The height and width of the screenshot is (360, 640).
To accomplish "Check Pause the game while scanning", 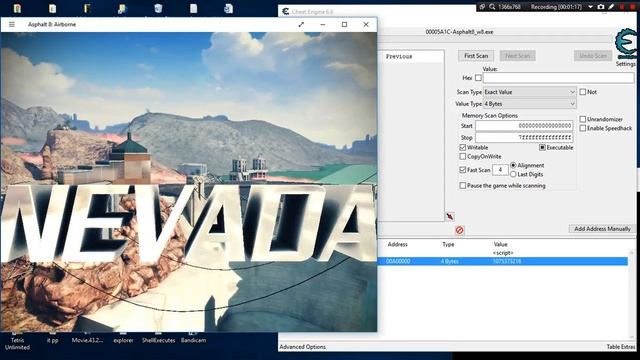I will 462,186.
